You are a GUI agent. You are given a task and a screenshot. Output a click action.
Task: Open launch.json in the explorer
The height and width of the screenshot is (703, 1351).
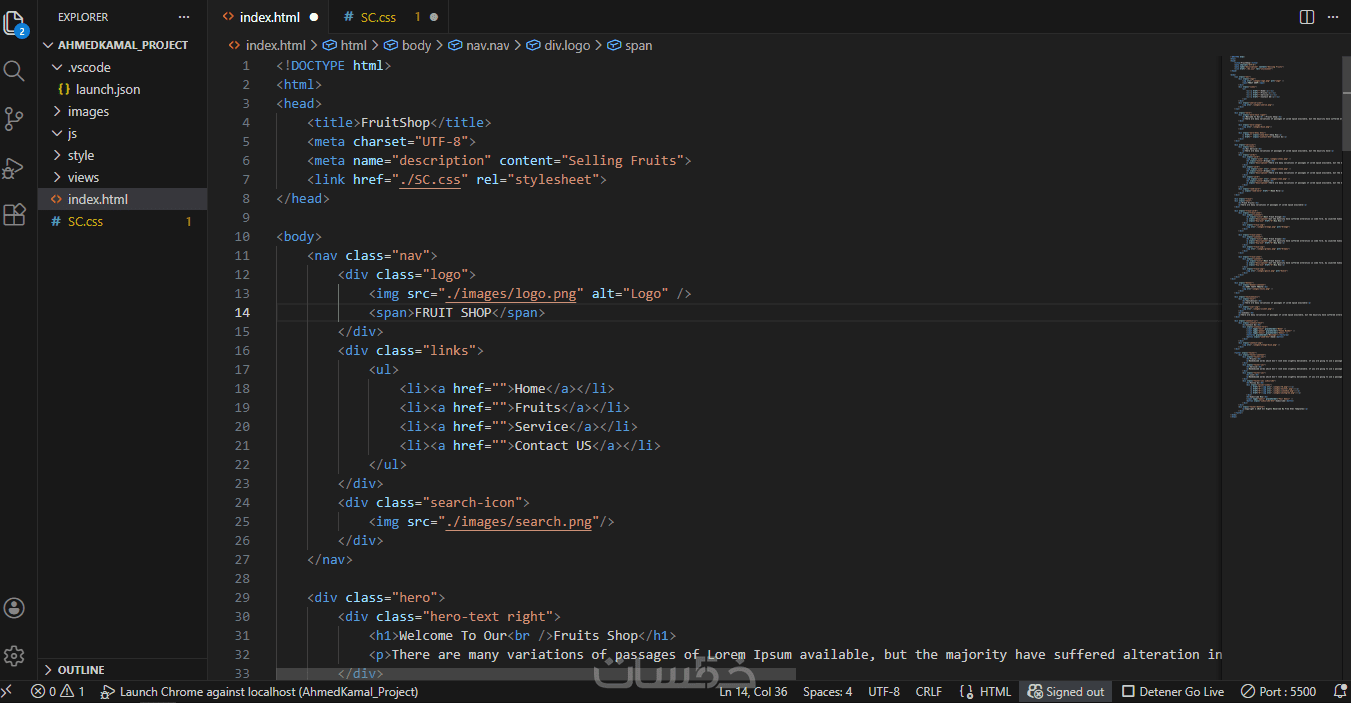(x=122, y=89)
